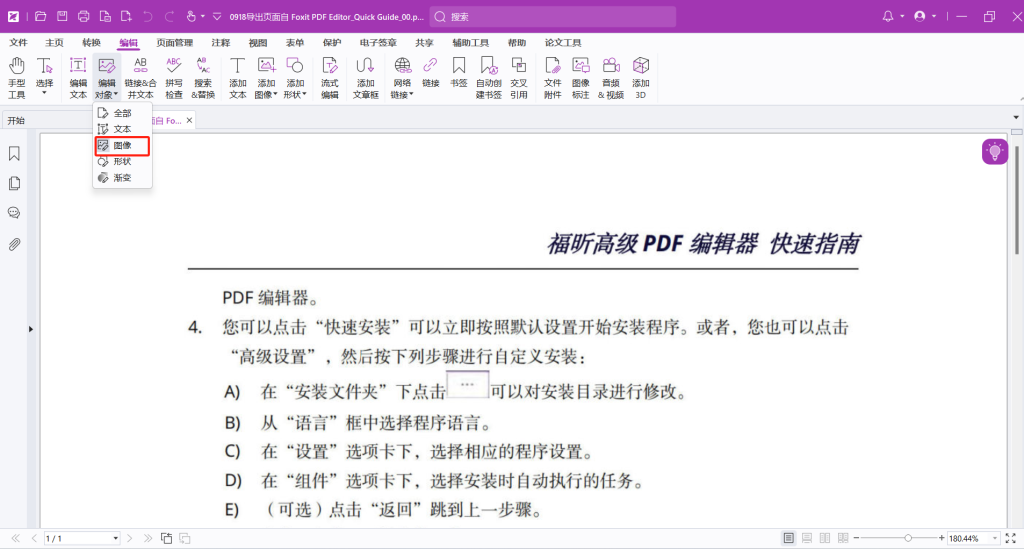Switch to the 表单 (Form) ribbon tab
1024x549 pixels.
point(295,42)
